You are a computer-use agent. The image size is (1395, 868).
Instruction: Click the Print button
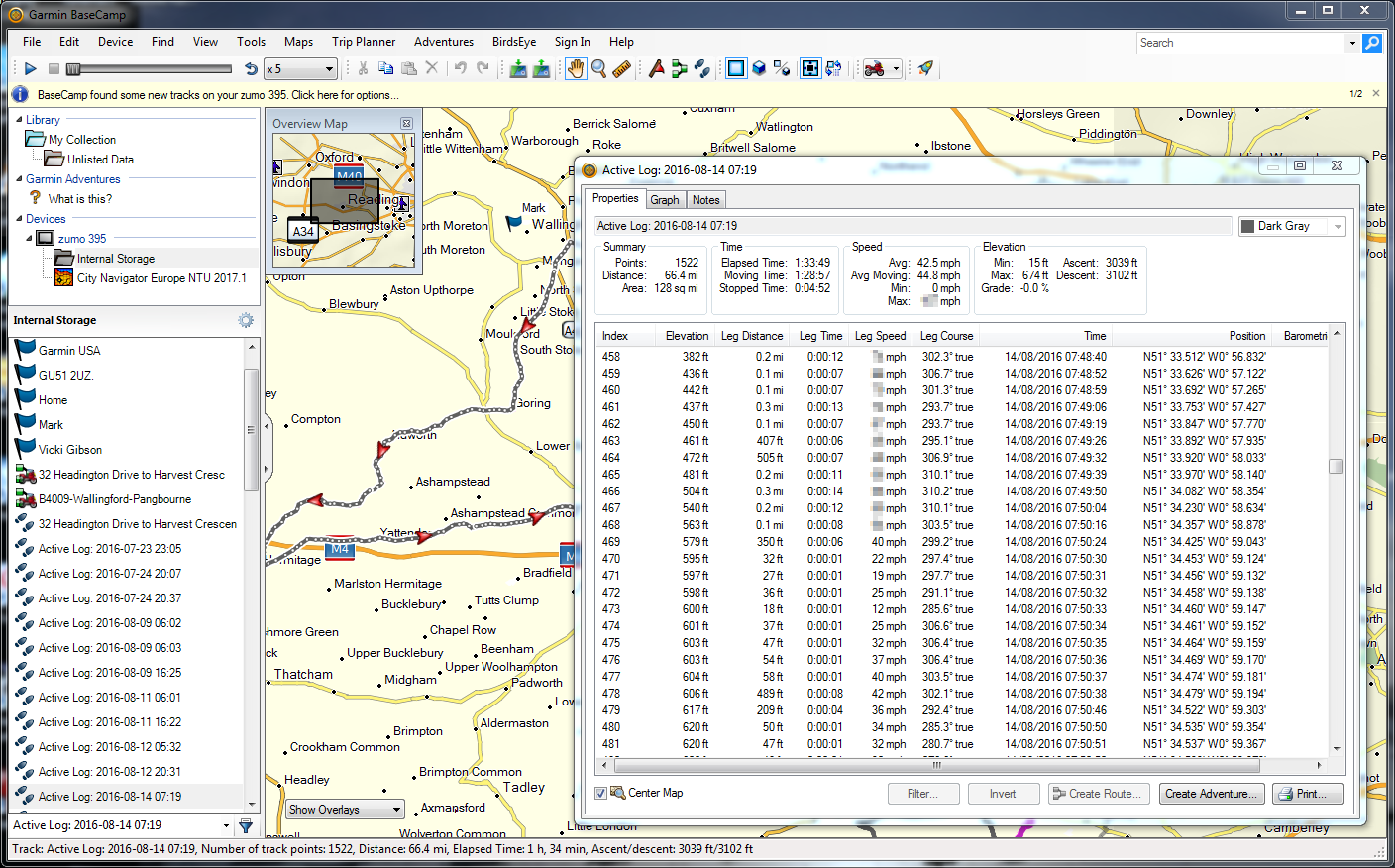point(1308,794)
